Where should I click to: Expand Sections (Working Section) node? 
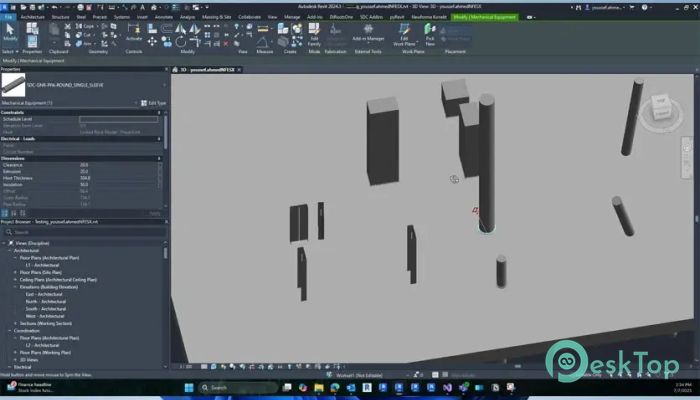pyautogui.click(x=15, y=324)
